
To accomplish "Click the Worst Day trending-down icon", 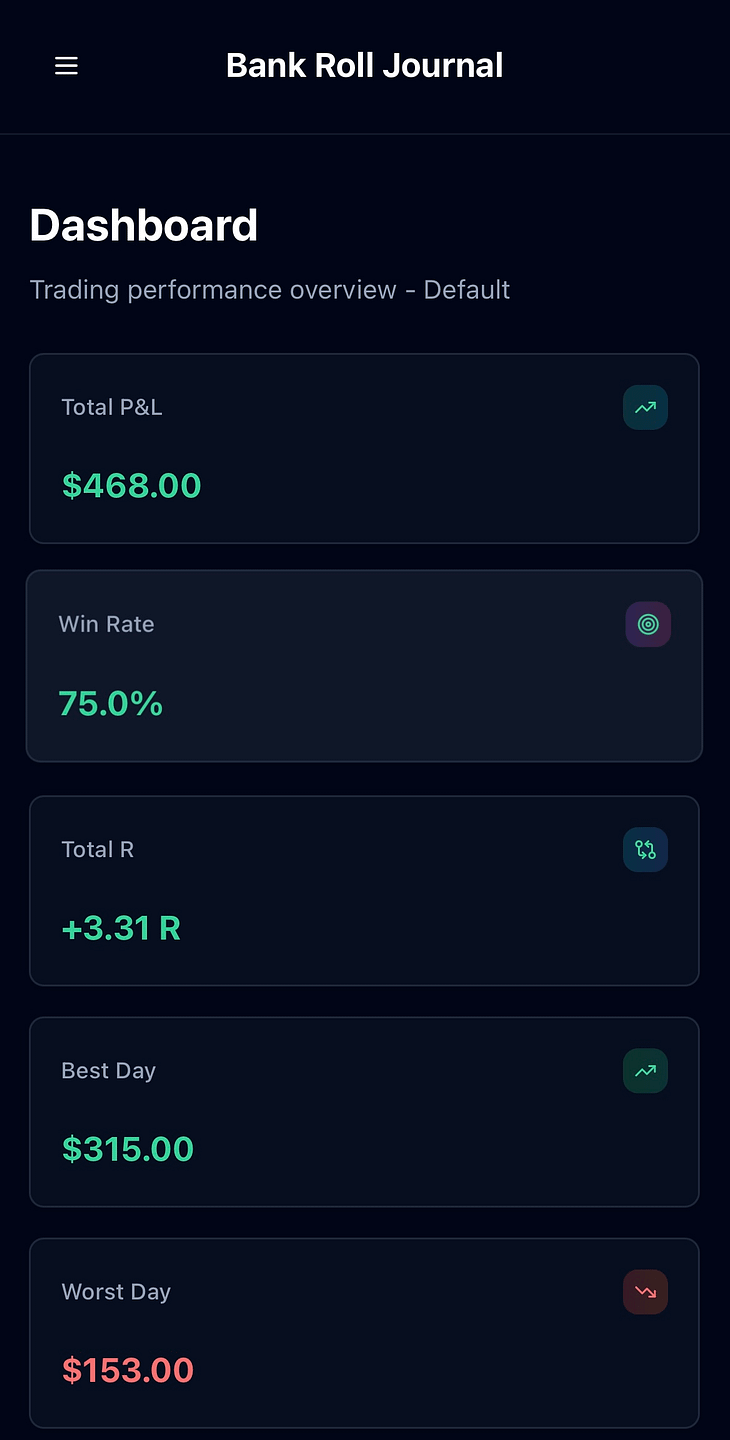I will (646, 1292).
